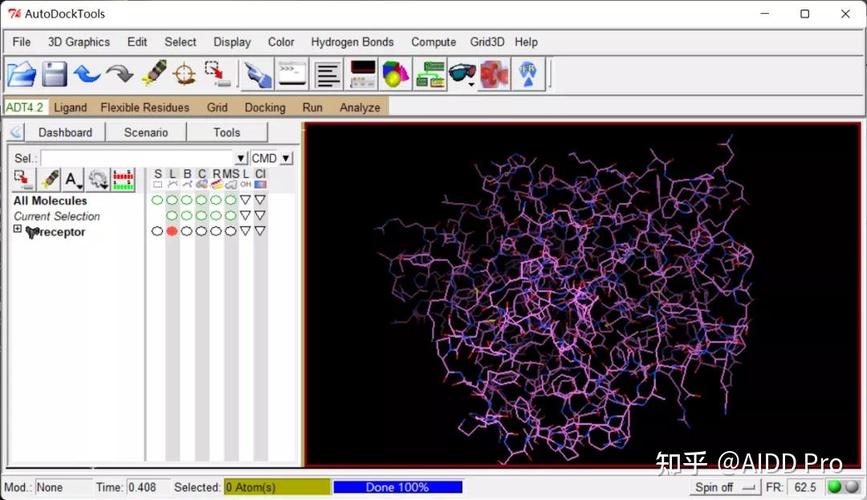Screen dimensions: 867x500
Task: Toggle lines display for receptor row
Action: (172, 231)
